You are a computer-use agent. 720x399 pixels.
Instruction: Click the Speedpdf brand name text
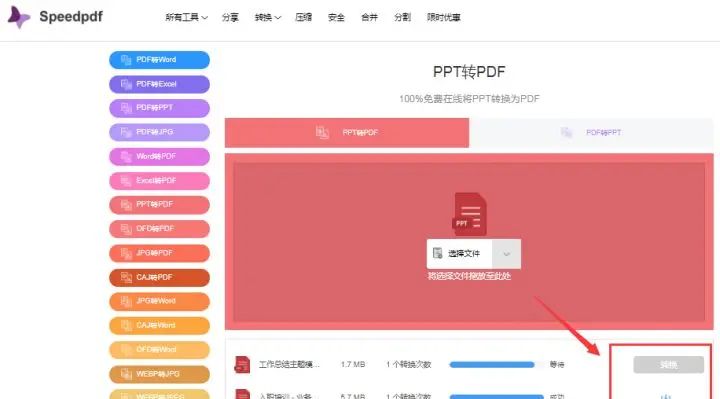tap(71, 17)
